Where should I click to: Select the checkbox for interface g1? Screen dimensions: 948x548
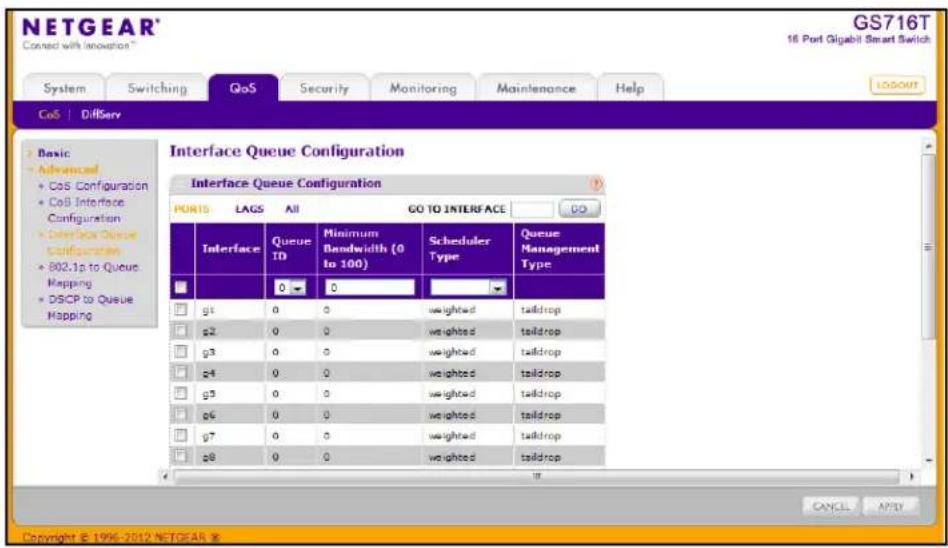(x=181, y=310)
